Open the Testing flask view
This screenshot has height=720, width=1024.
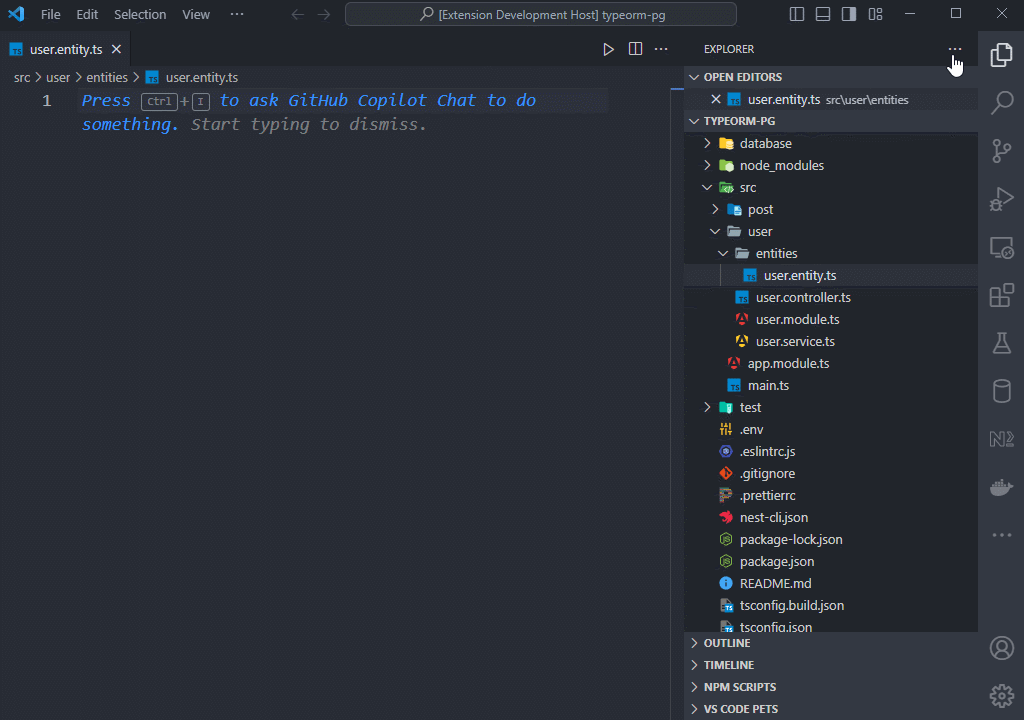click(x=1001, y=343)
